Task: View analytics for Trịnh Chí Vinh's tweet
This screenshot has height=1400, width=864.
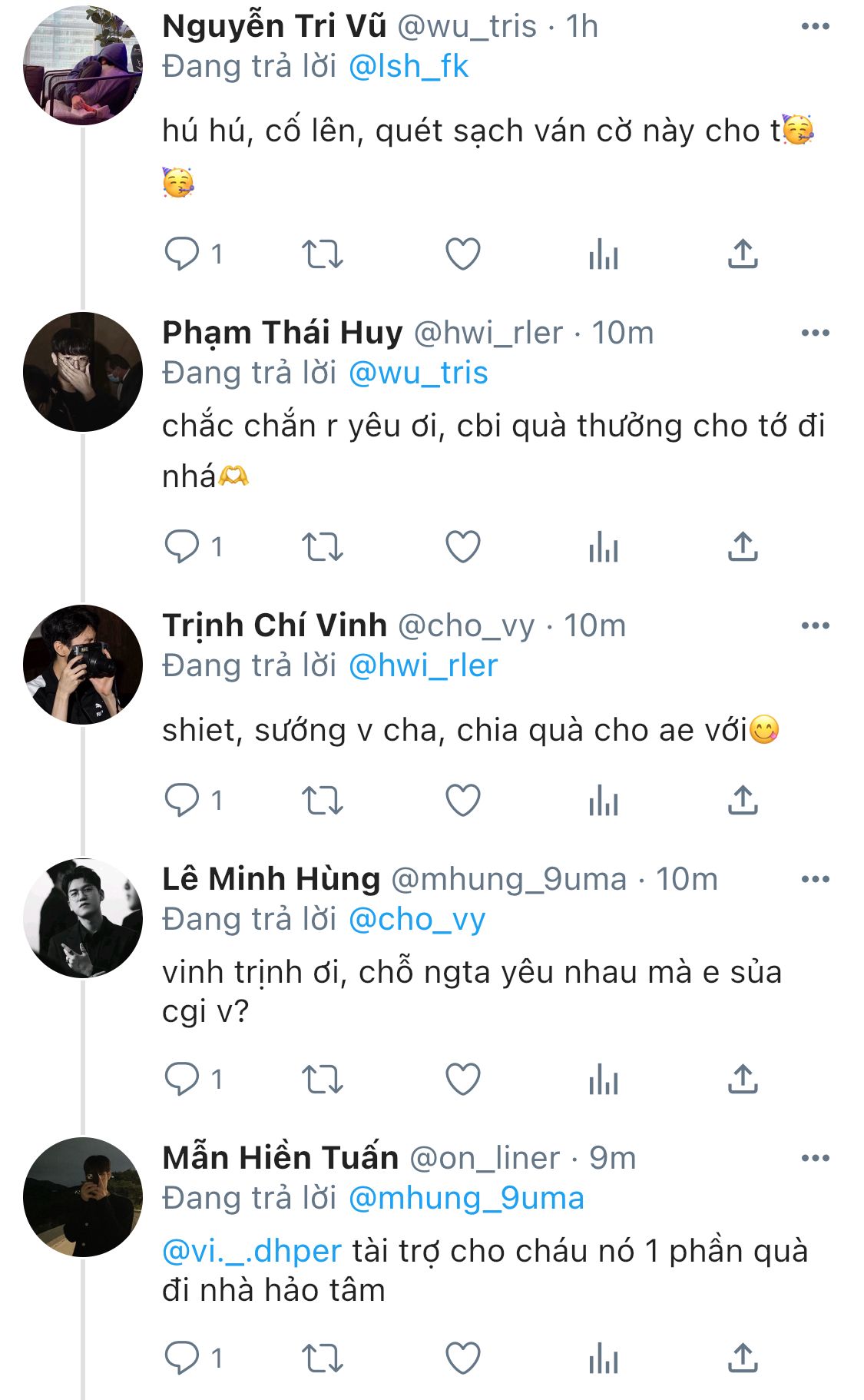Action: click(604, 801)
